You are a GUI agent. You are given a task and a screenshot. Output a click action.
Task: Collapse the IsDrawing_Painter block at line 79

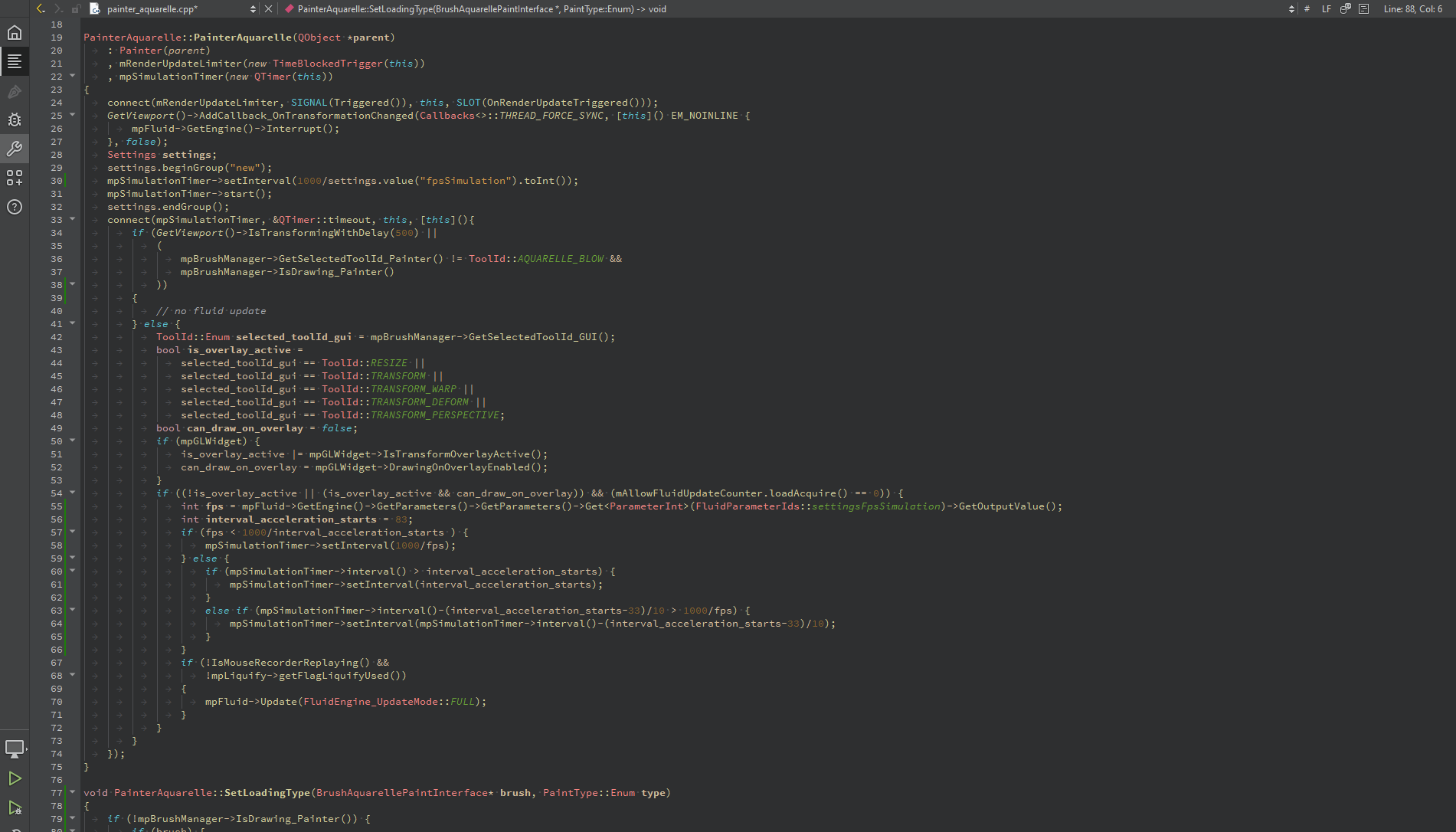point(73,818)
